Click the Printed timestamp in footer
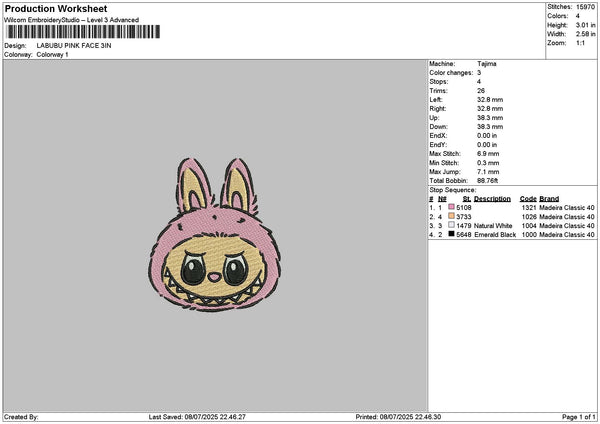 [398, 417]
